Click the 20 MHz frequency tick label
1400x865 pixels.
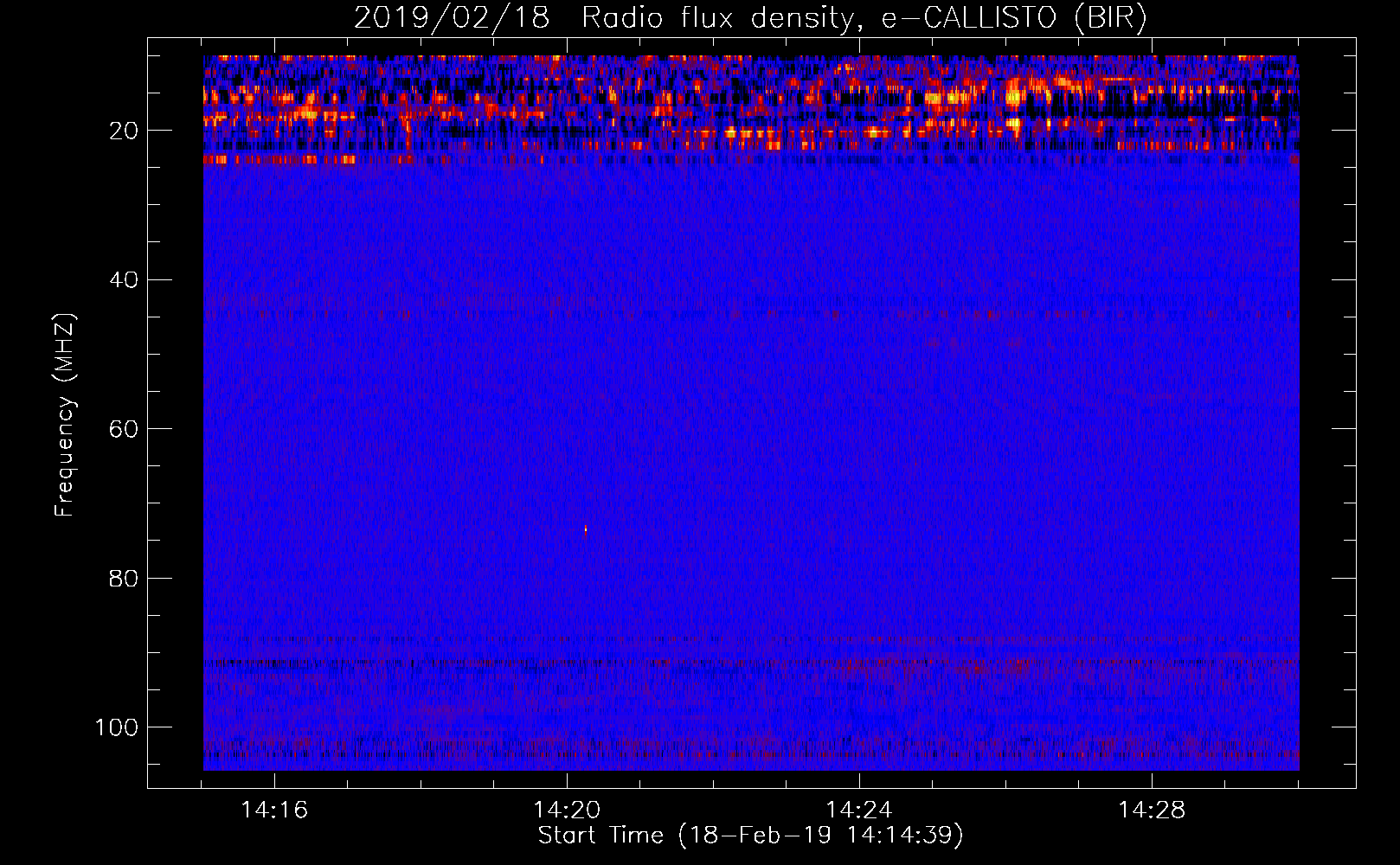[124, 131]
